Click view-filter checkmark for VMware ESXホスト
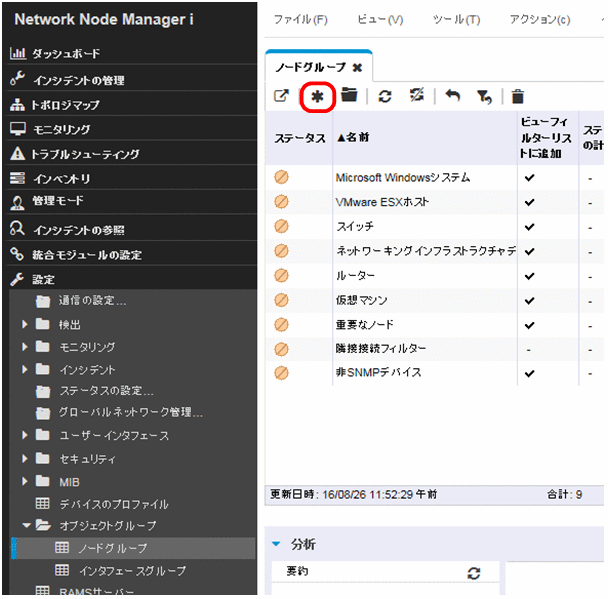Screen dimensions: 608x599 [x=529, y=202]
